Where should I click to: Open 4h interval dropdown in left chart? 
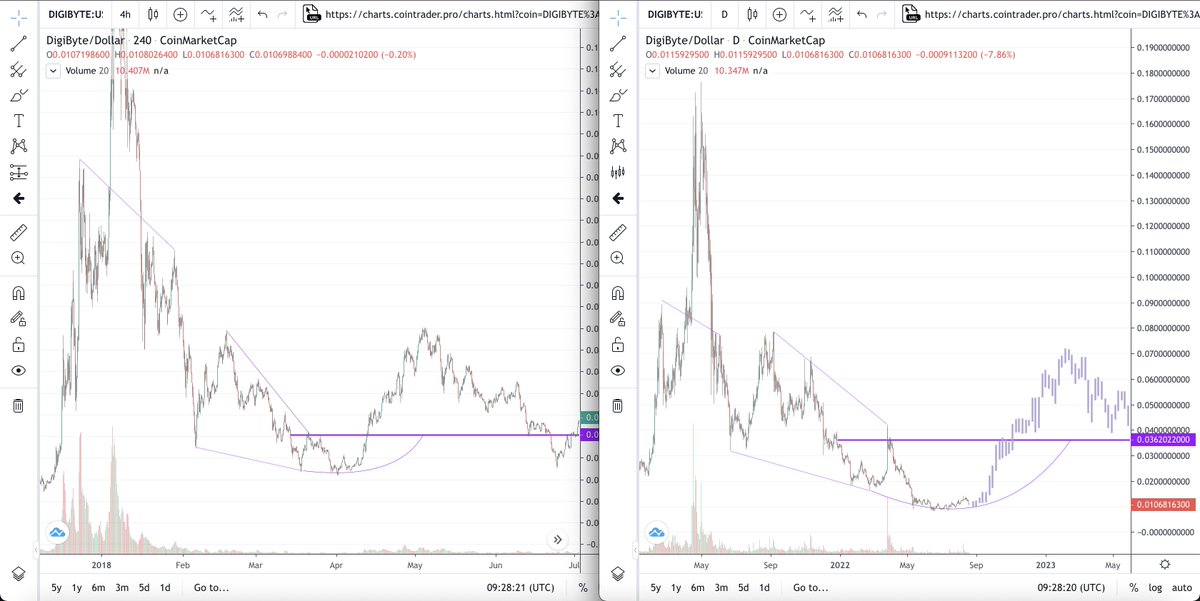[125, 15]
